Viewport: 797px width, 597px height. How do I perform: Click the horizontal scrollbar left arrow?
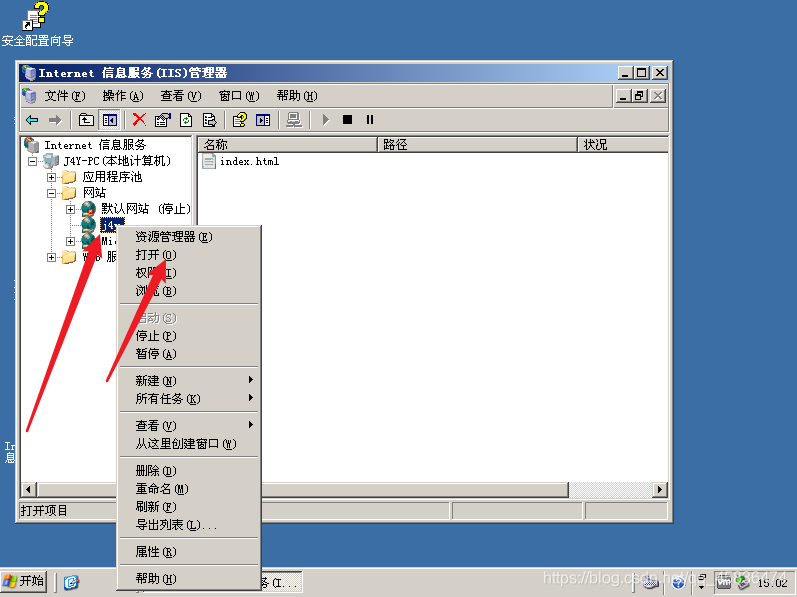(28, 490)
